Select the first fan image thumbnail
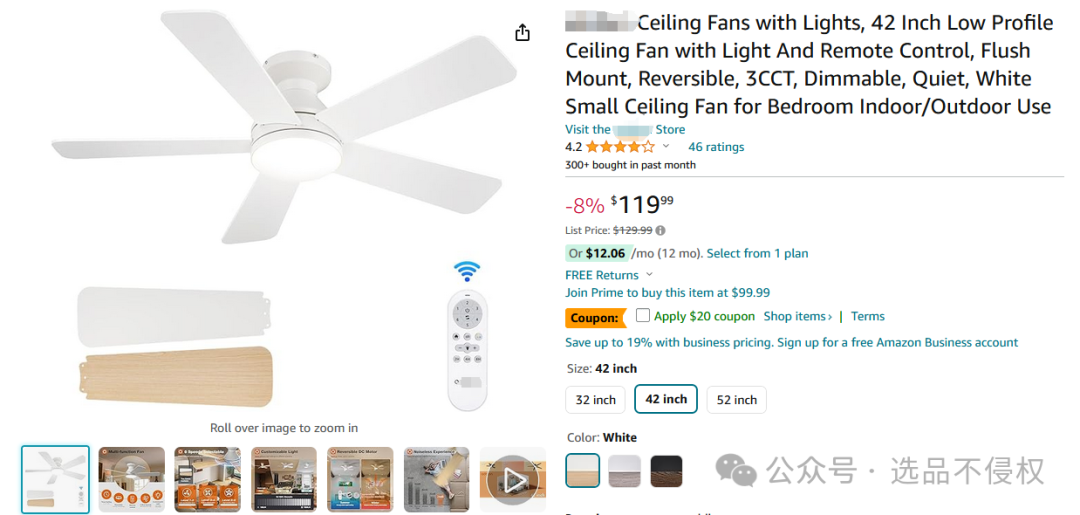 tap(56, 479)
